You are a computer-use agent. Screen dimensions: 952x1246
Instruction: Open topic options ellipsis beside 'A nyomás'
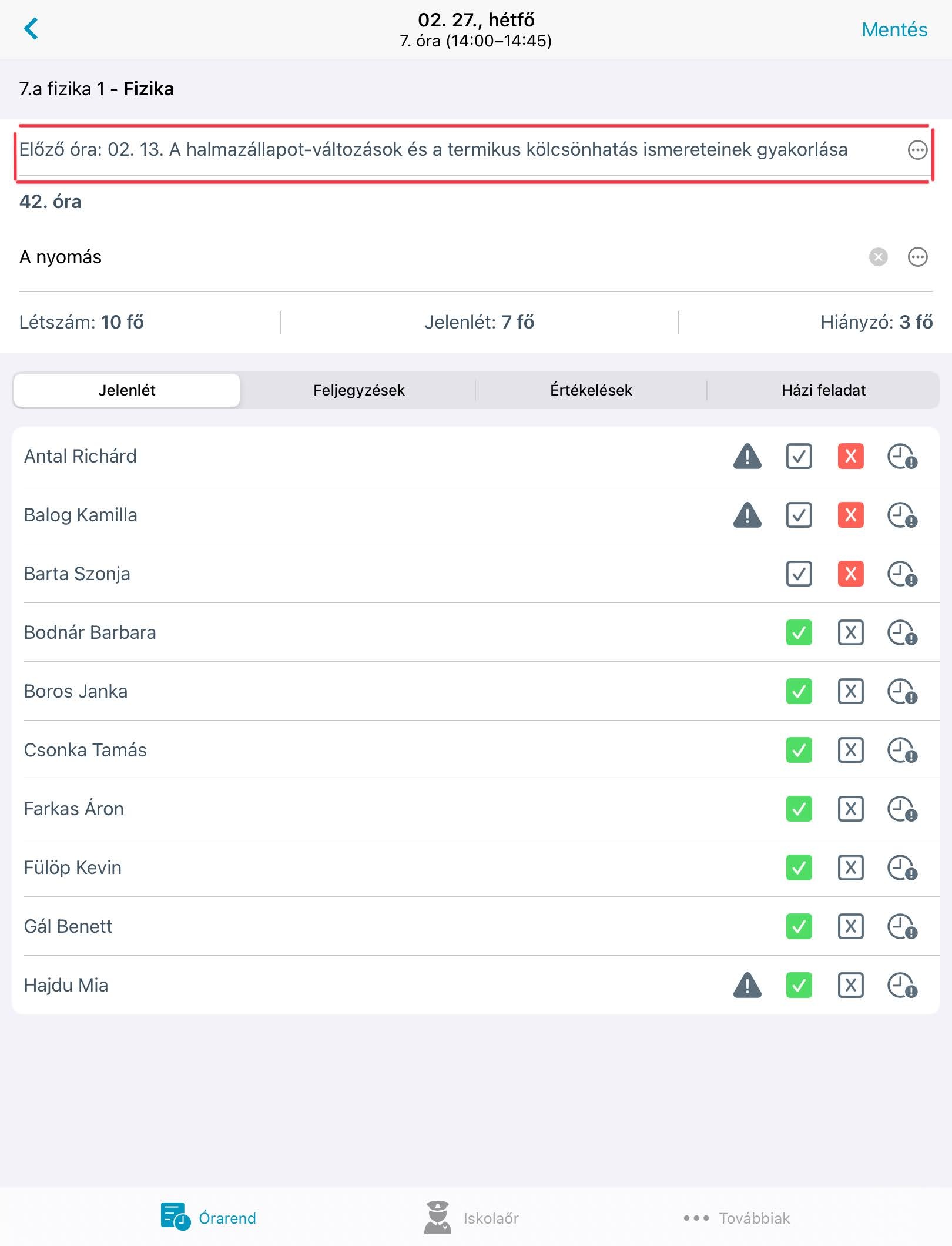917,257
